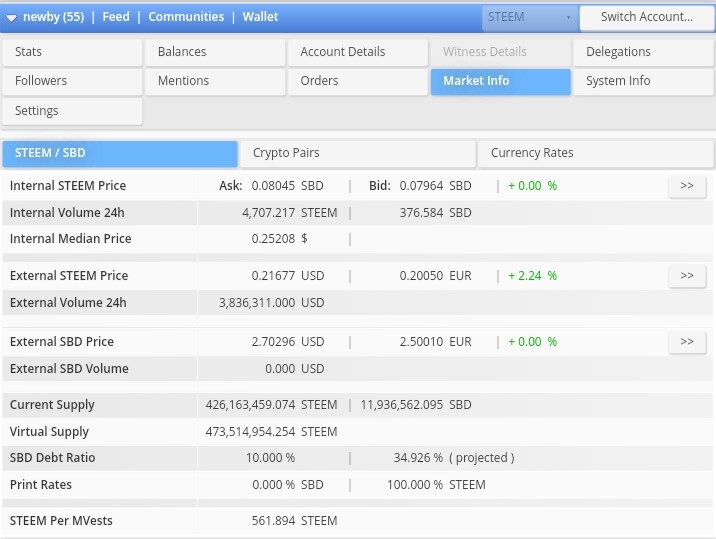Click the SBD Debt Ratio 10.000 %

[x=270, y=458]
